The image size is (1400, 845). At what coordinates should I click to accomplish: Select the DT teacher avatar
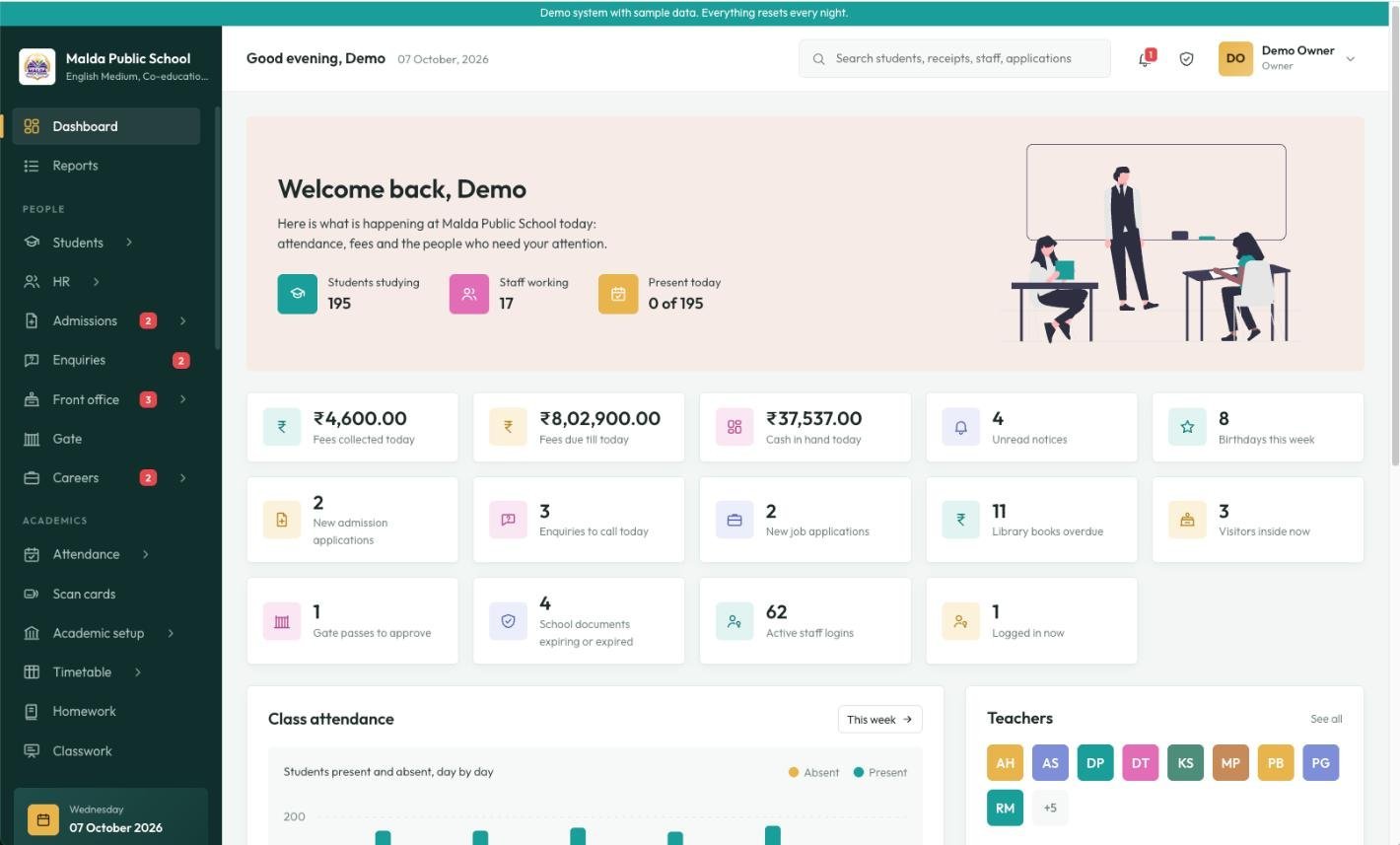point(1140,762)
